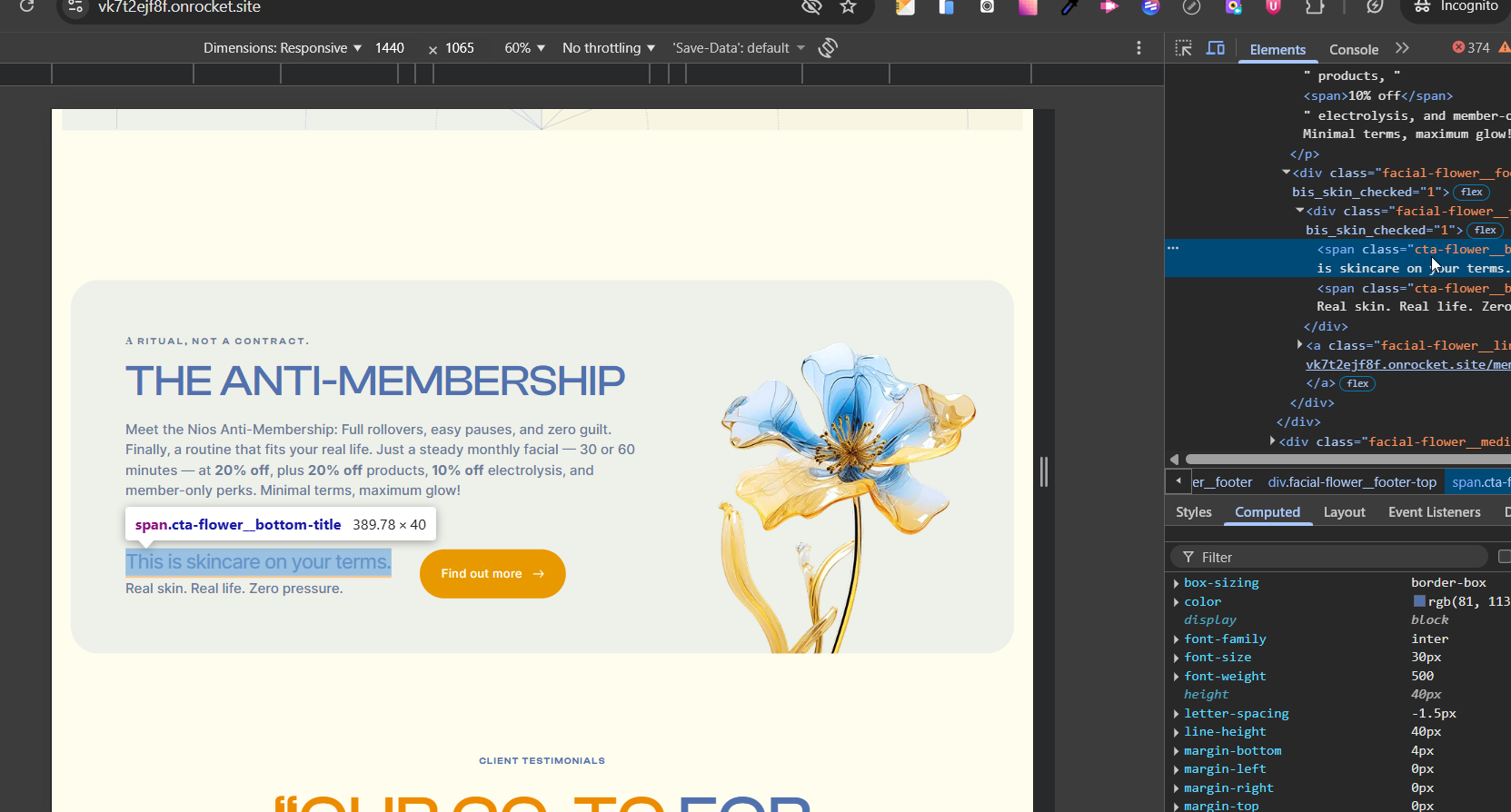
Task: Click the Incognito profile button
Action: (1456, 7)
